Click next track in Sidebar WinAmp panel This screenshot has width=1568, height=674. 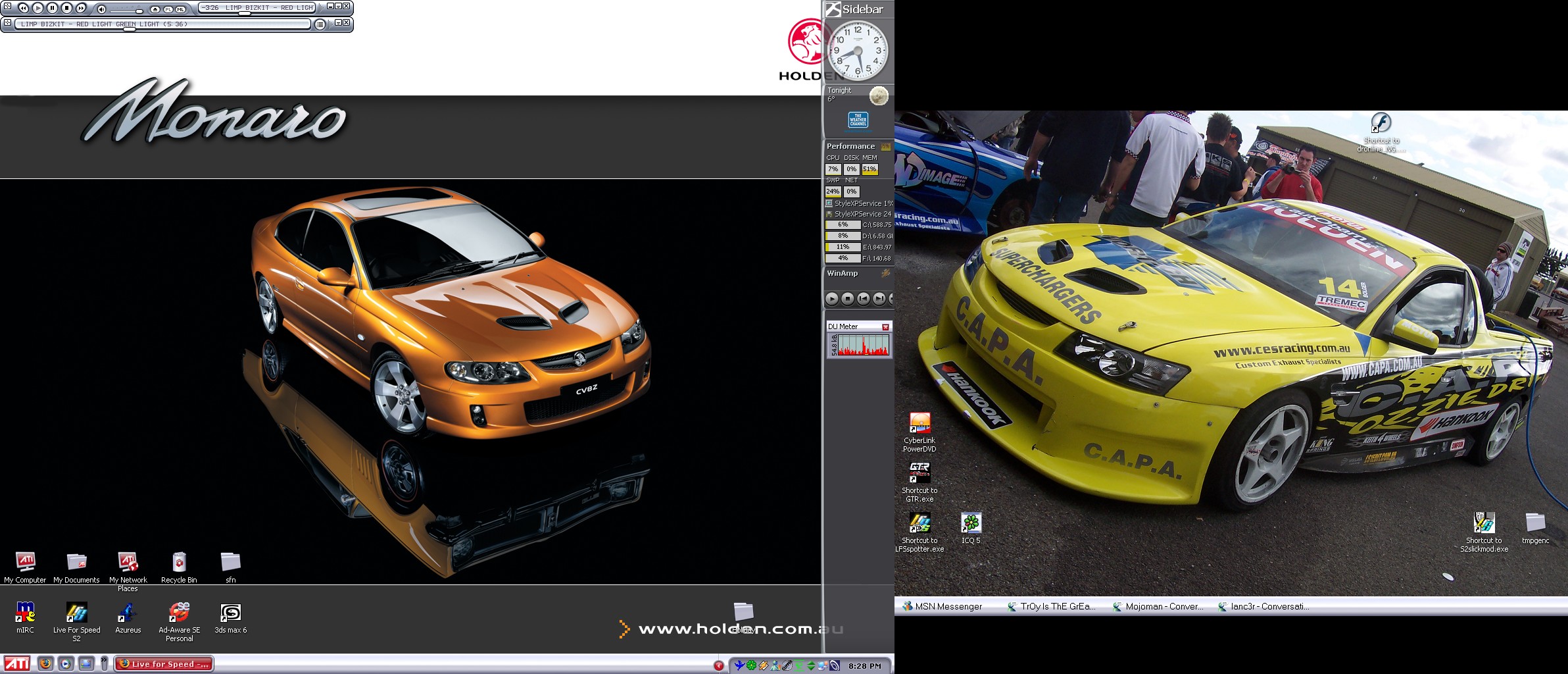(879, 299)
